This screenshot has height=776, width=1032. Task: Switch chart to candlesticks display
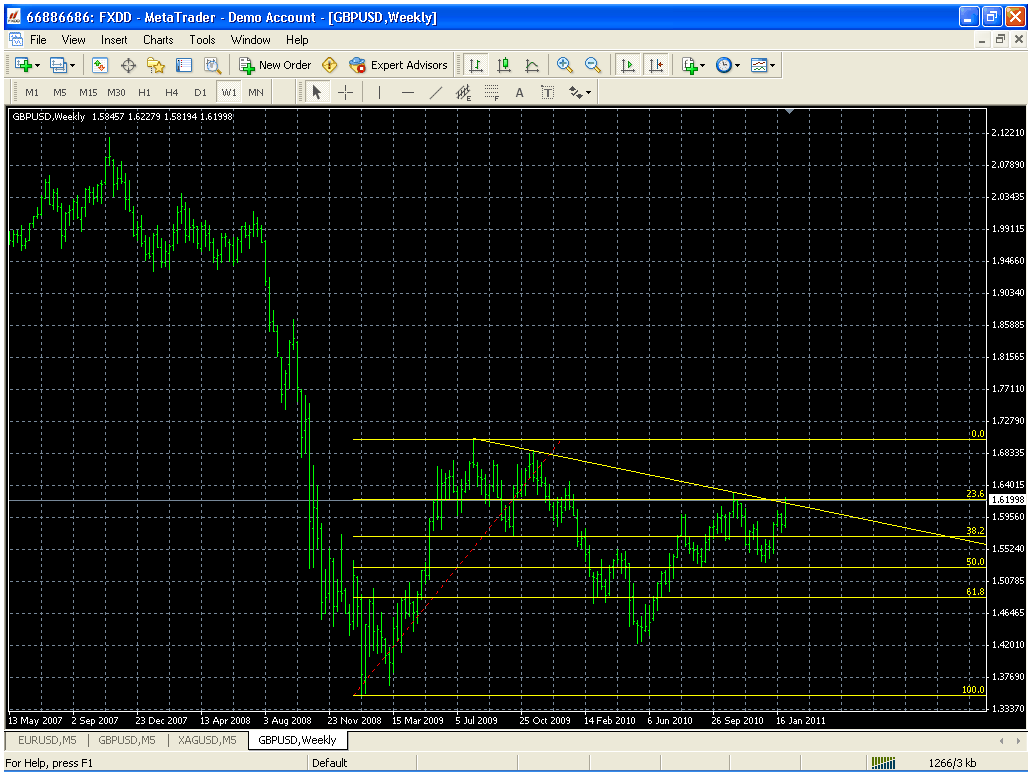tap(504, 65)
